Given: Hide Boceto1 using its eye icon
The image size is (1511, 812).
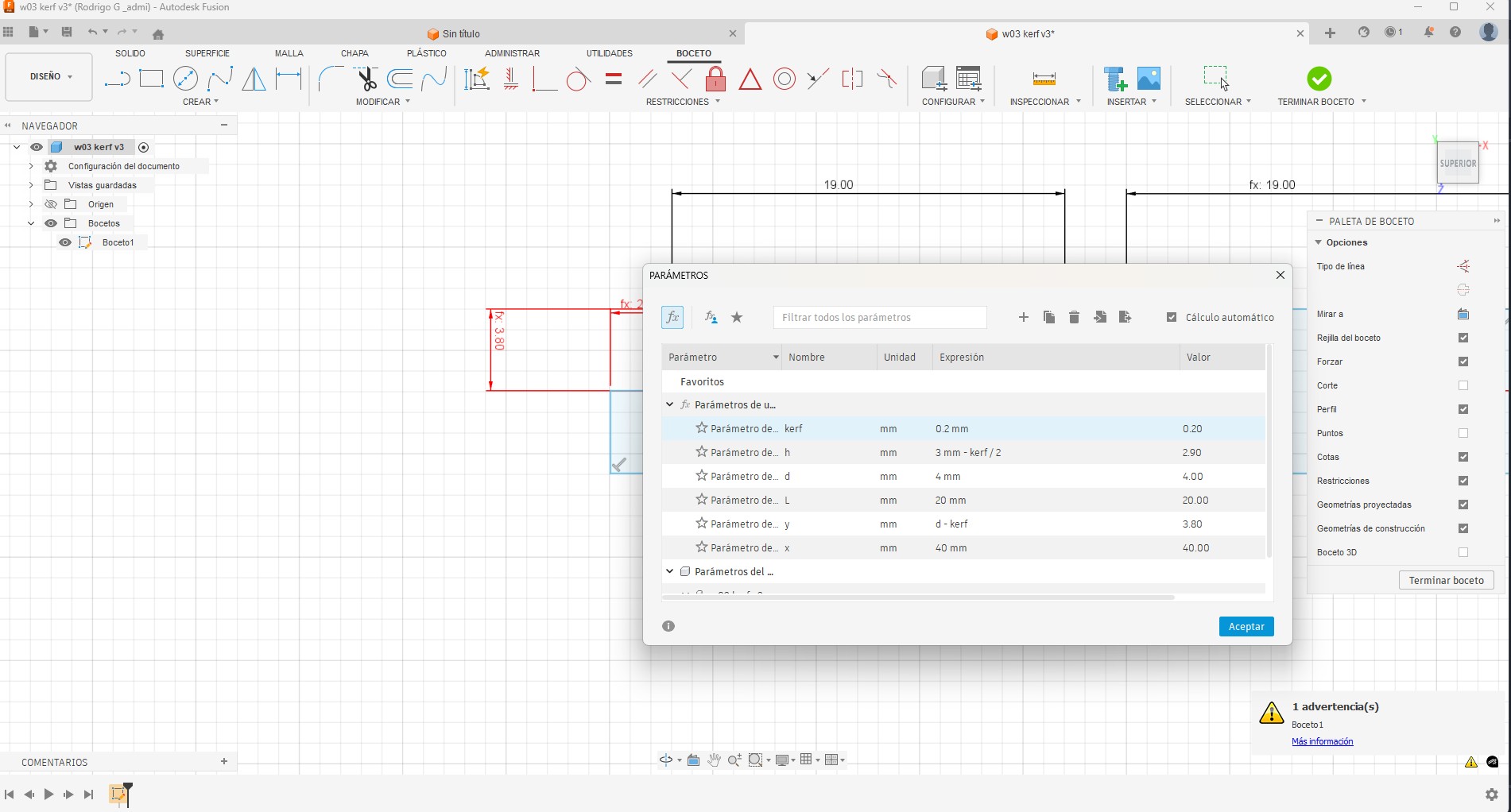Looking at the screenshot, I should pyautogui.click(x=65, y=242).
